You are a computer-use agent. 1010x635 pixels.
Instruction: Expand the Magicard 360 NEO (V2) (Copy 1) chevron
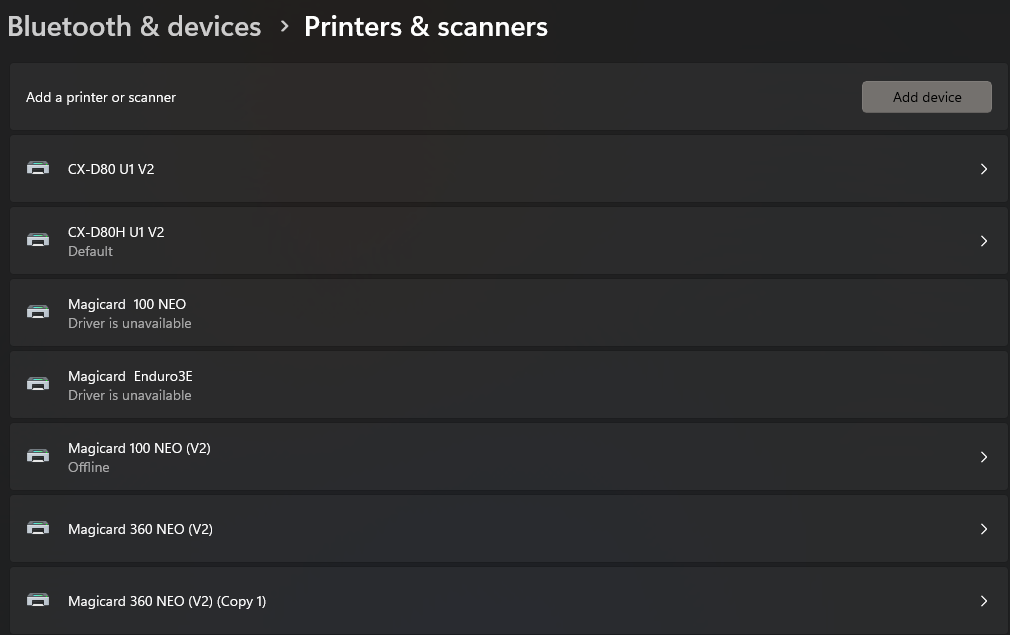pyautogui.click(x=984, y=601)
